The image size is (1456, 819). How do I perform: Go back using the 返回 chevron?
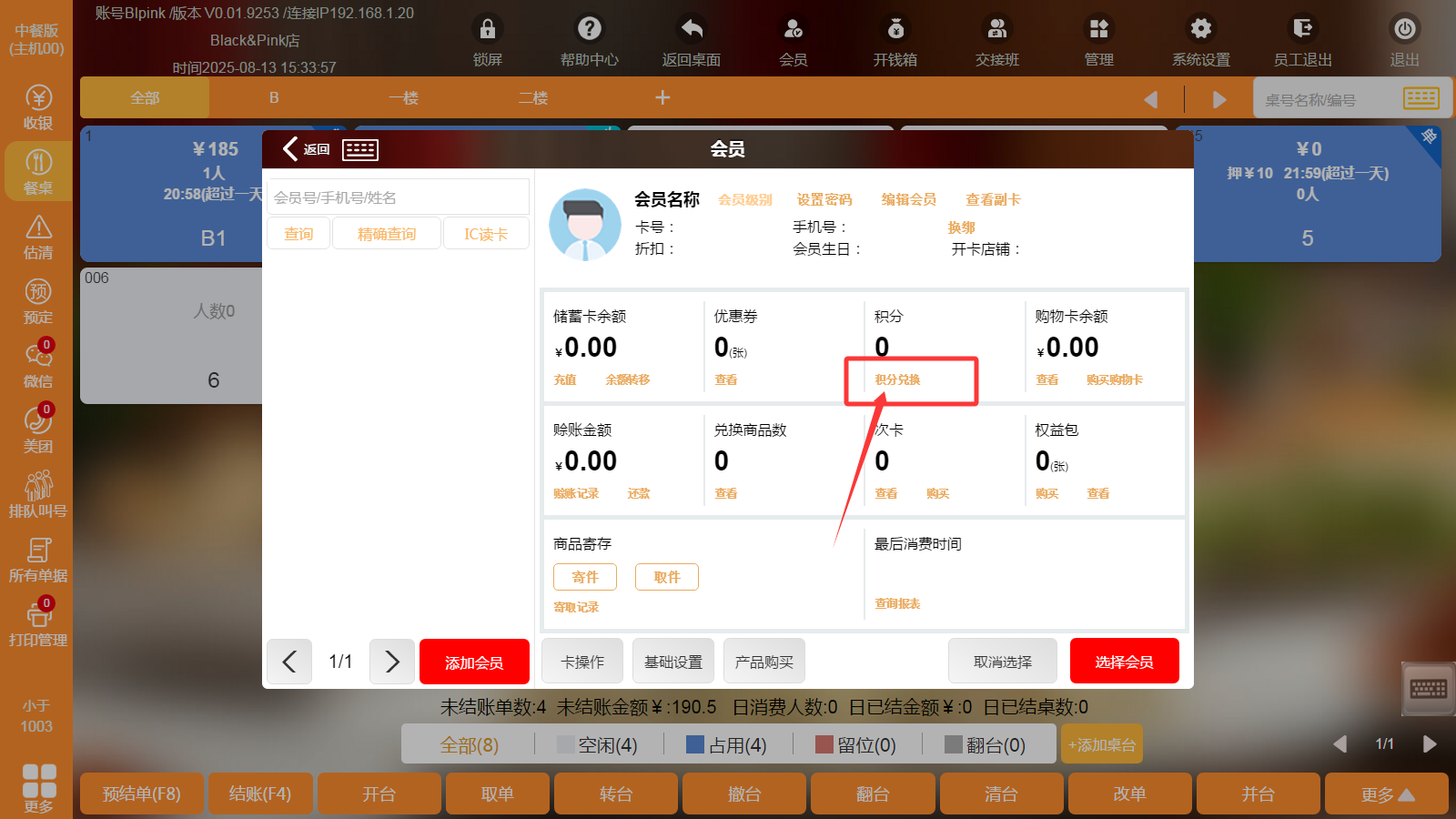pos(291,149)
